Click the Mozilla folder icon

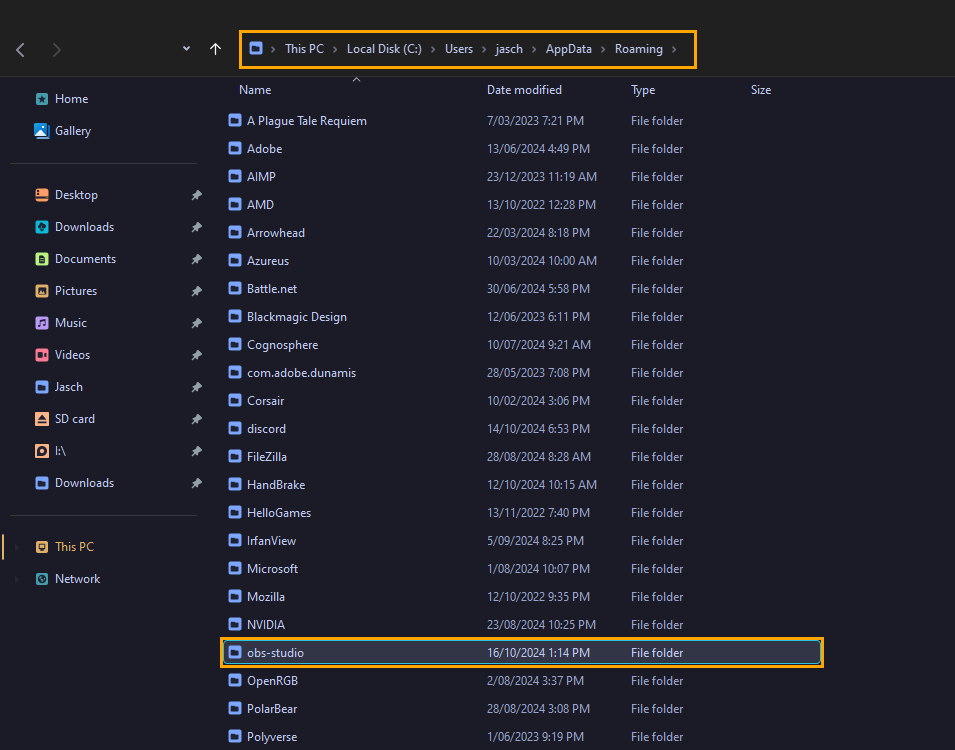(235, 596)
